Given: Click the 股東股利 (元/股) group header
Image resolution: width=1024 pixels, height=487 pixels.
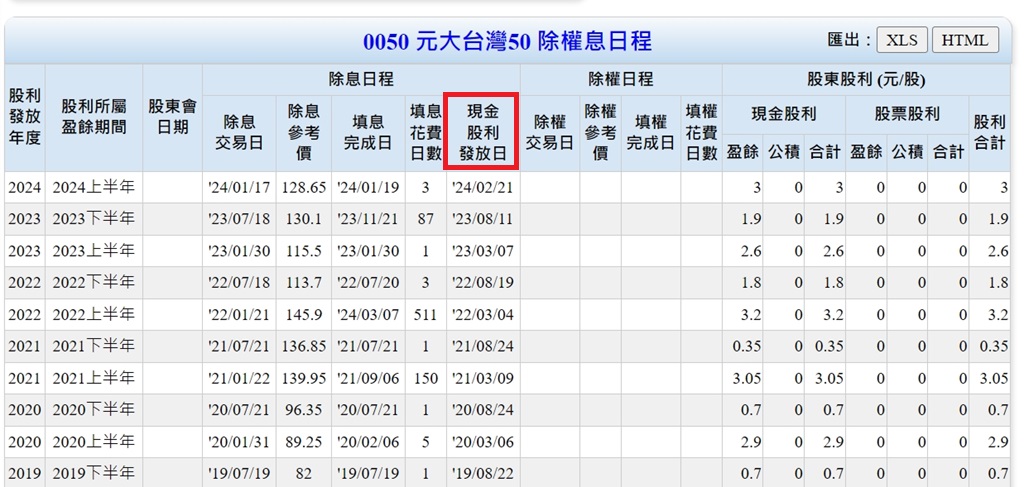Looking at the screenshot, I should 867,80.
